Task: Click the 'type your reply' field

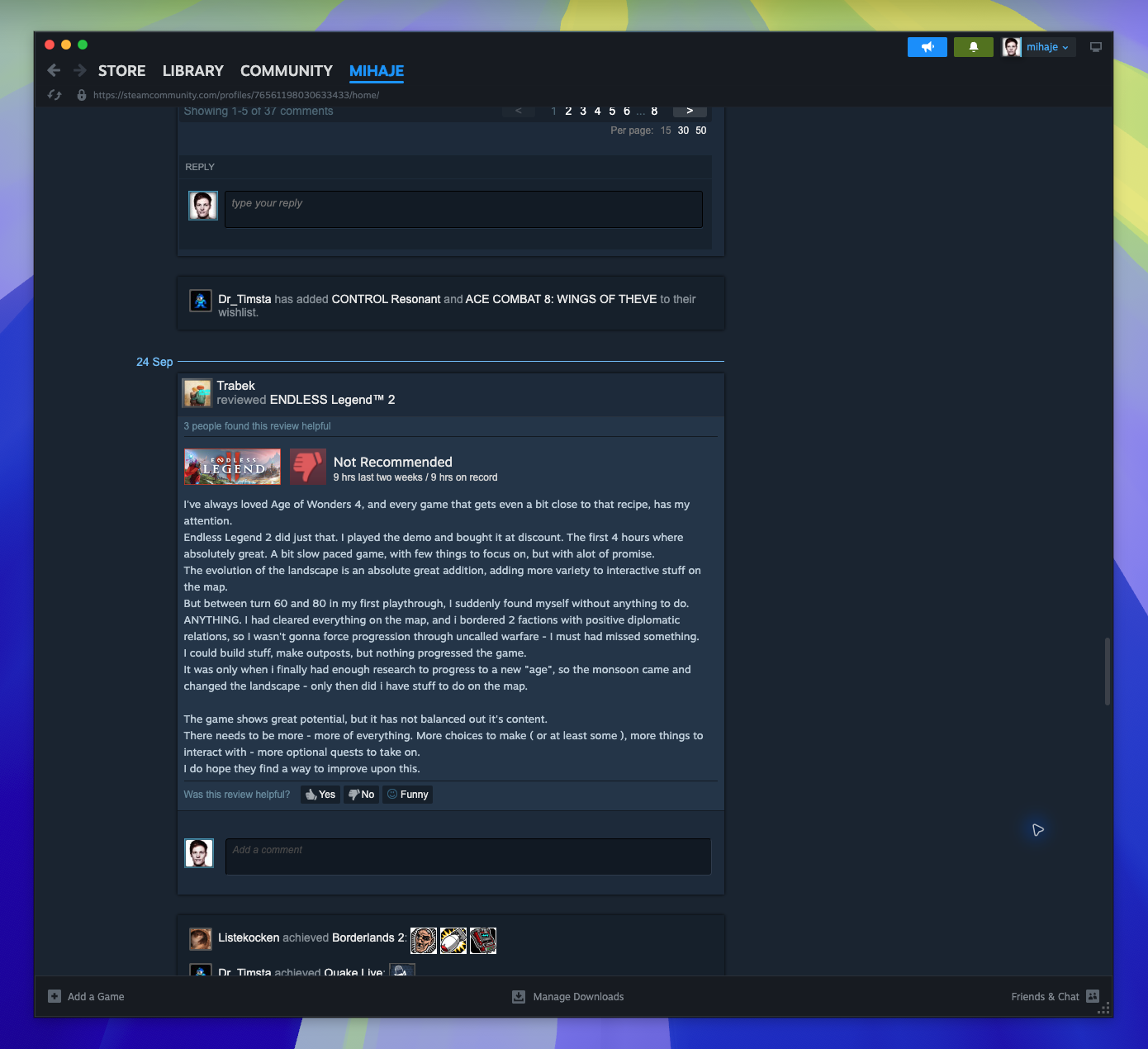Action: [463, 209]
